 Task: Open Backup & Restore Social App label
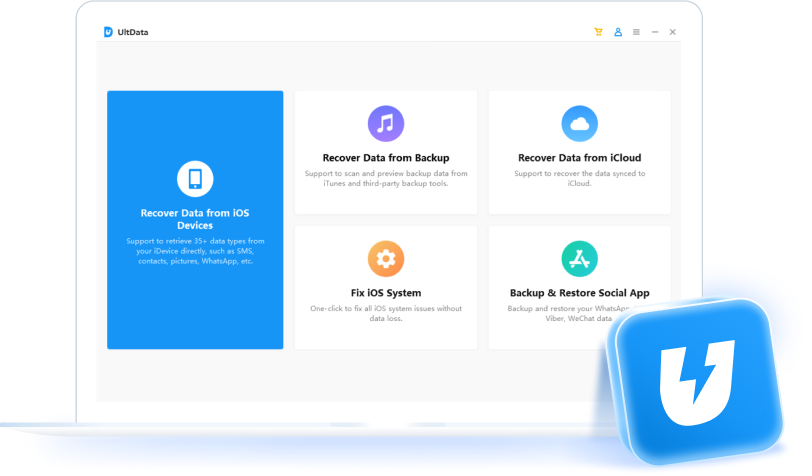[x=579, y=293]
